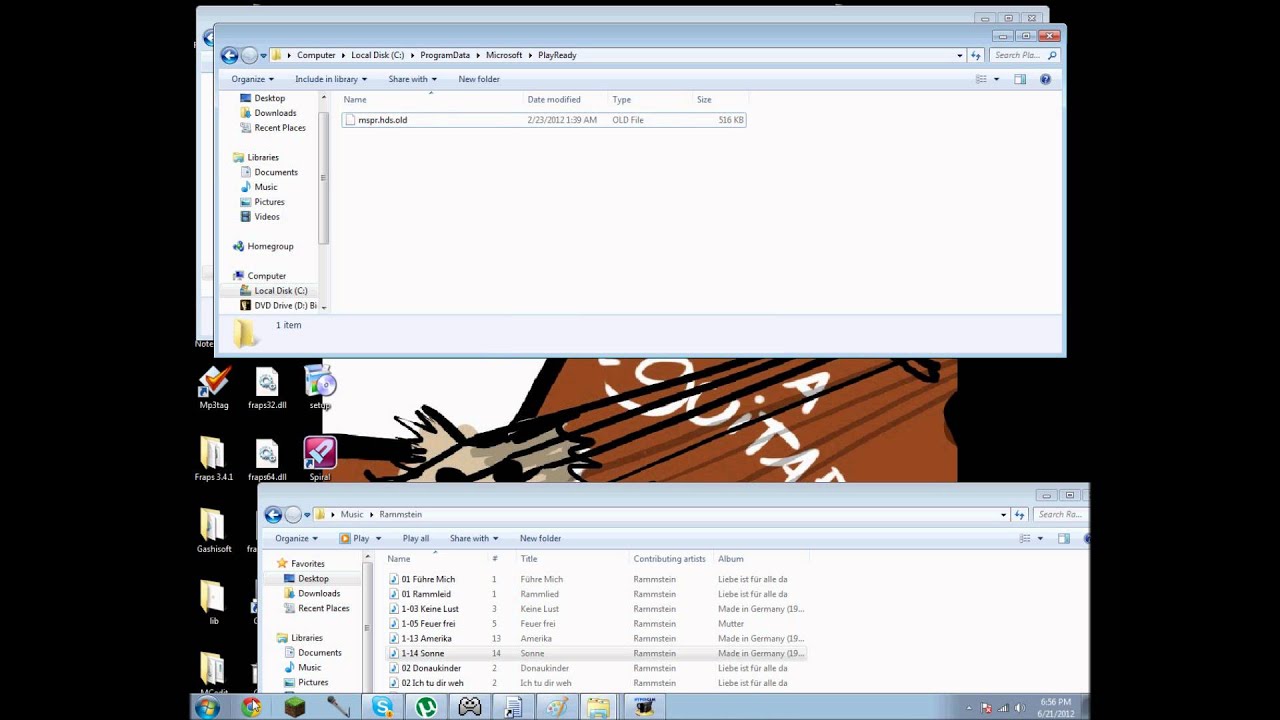Sort by Date modified column
1280x720 pixels.
click(x=566, y=100)
